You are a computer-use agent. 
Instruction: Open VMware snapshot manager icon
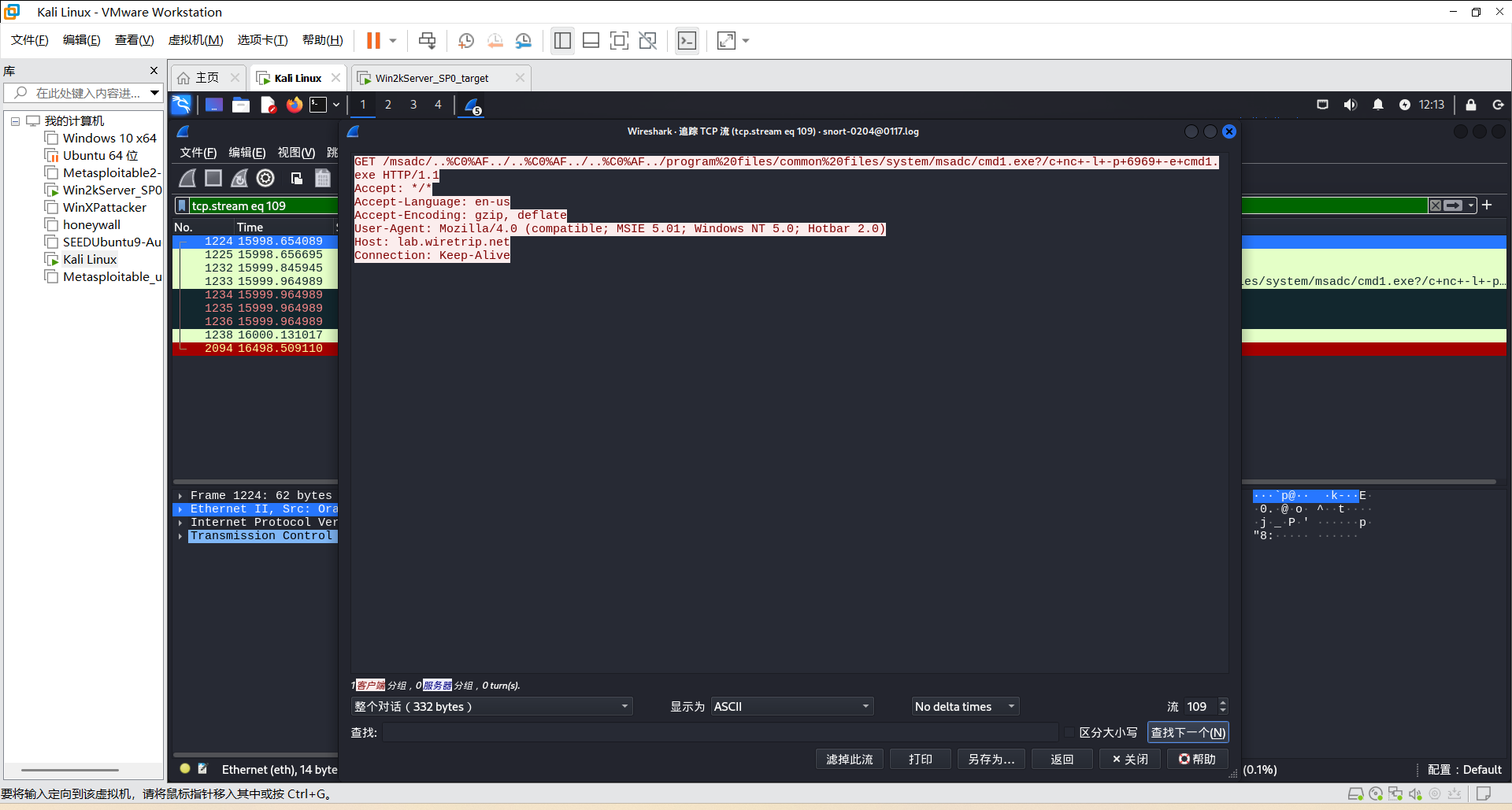524,40
